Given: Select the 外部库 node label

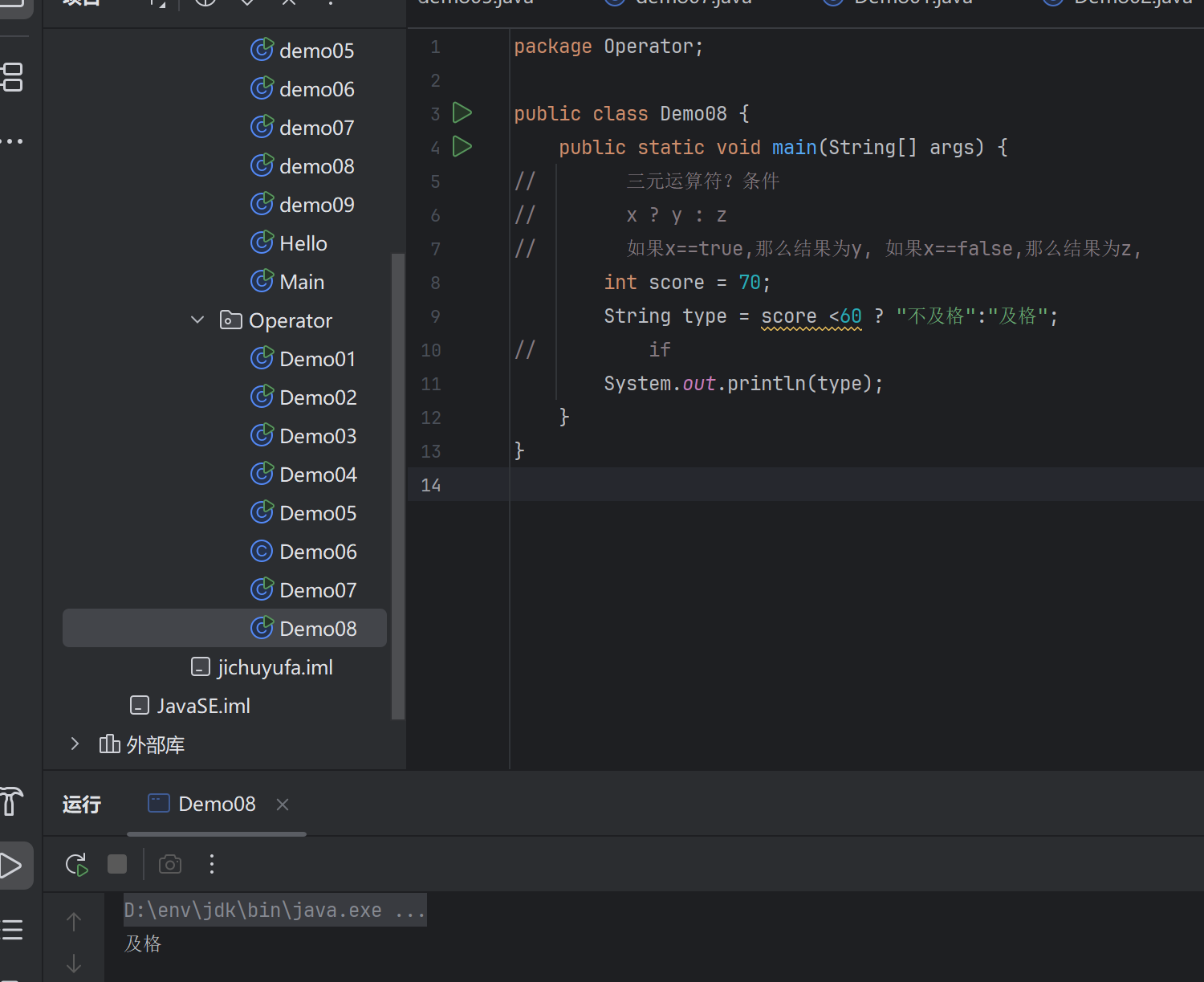Looking at the screenshot, I should point(155,744).
